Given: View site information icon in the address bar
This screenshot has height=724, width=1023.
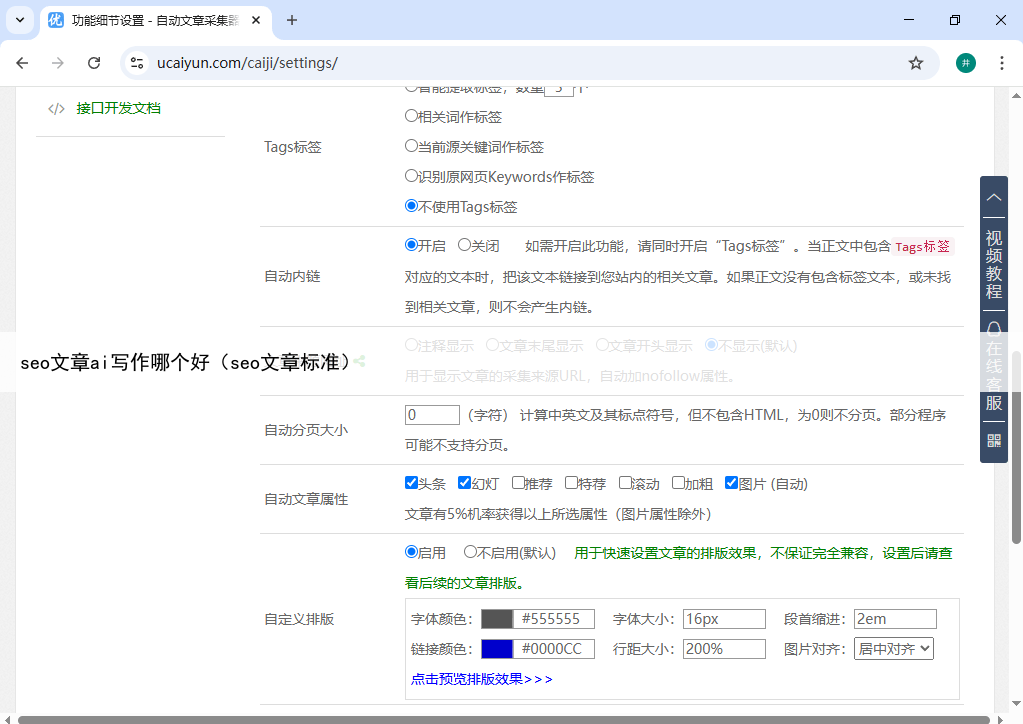Looking at the screenshot, I should coord(138,63).
